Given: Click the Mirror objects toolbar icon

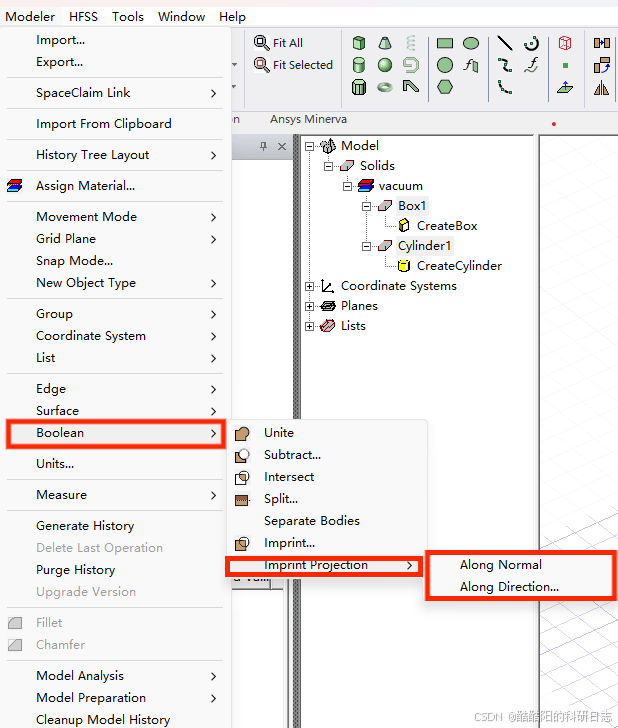Looking at the screenshot, I should pos(602,87).
